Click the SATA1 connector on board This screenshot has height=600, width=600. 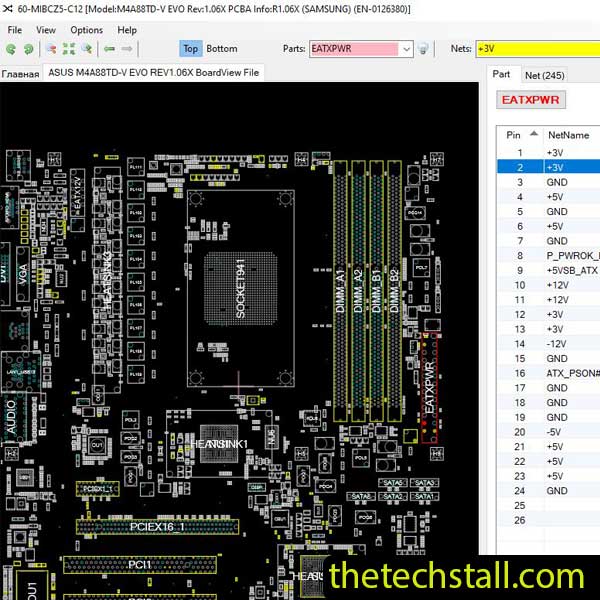(x=424, y=496)
